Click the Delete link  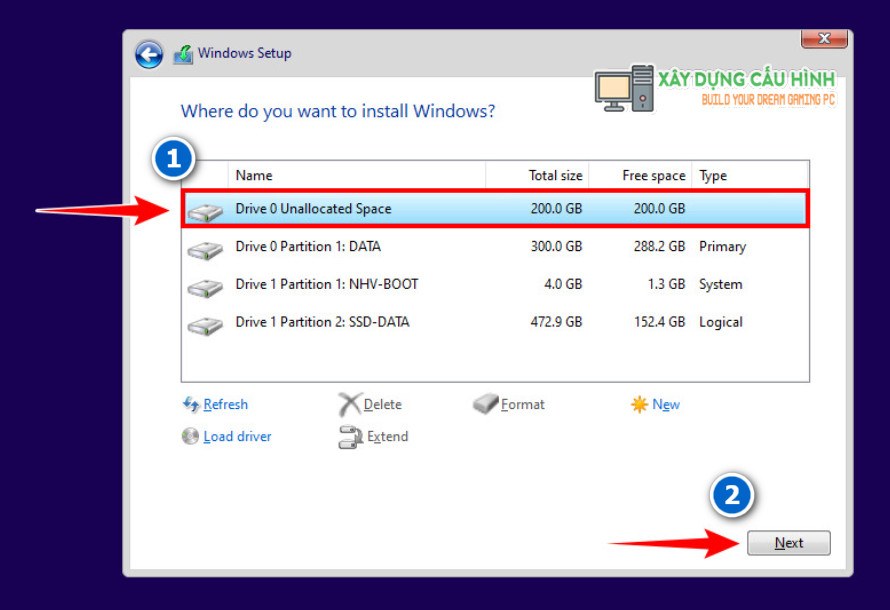383,404
